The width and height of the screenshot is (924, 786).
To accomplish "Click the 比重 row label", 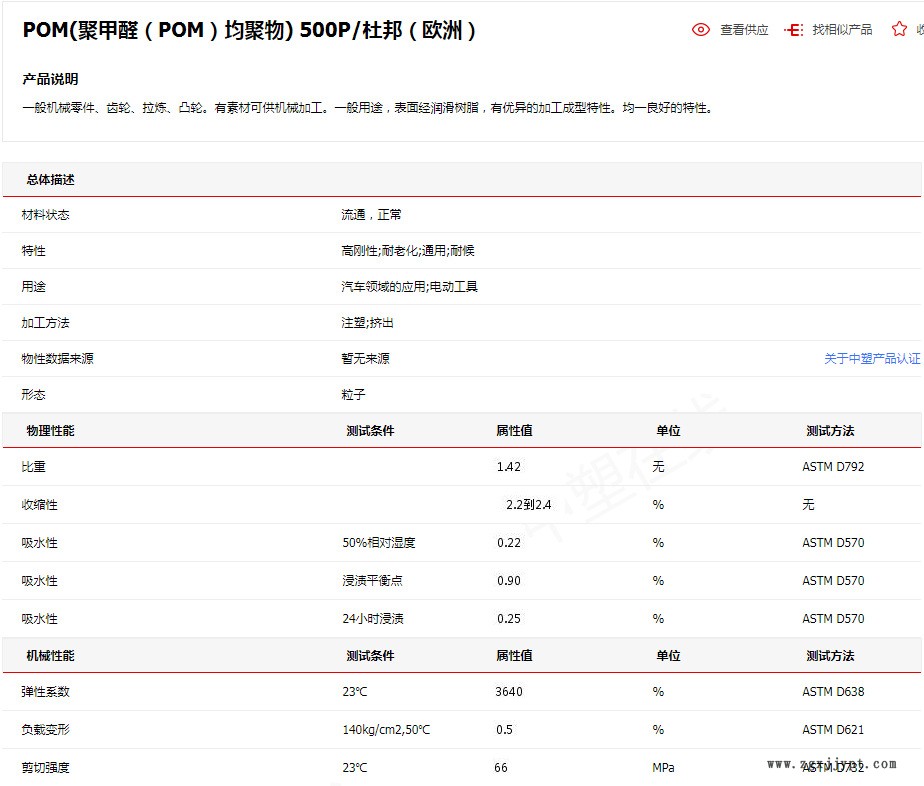I will point(34,467).
